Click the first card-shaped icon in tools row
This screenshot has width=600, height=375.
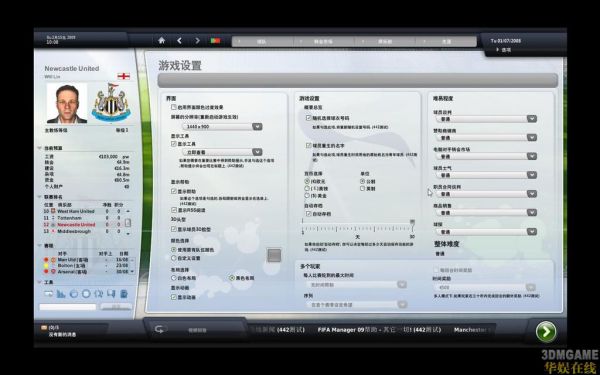[x=49, y=293]
